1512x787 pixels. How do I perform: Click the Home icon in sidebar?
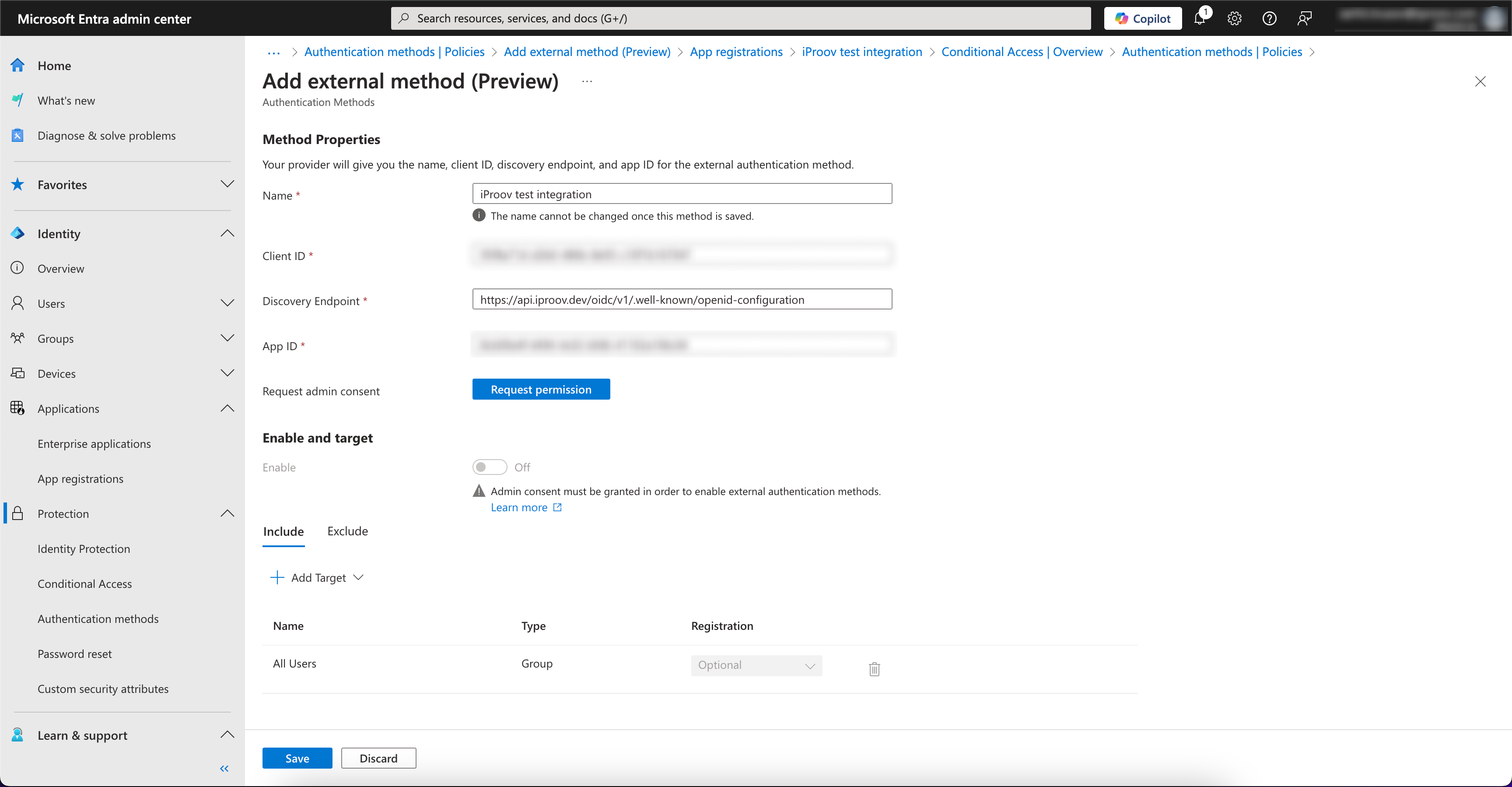coord(17,65)
